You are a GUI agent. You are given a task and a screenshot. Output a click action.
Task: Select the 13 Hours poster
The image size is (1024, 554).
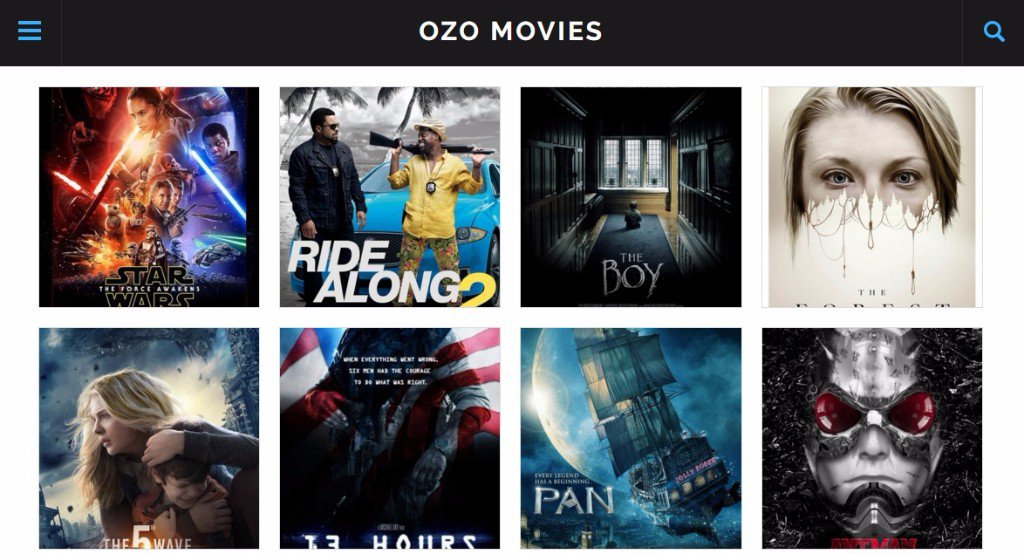click(x=390, y=438)
